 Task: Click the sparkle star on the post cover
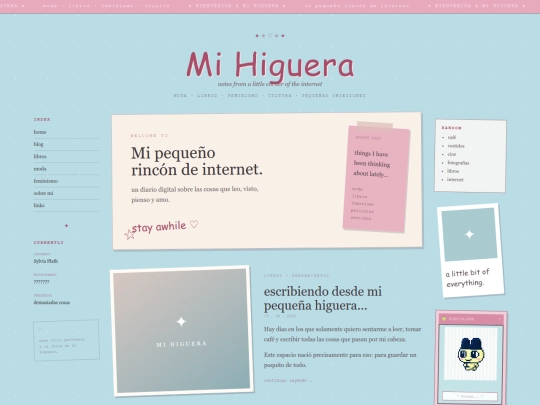coord(181,322)
